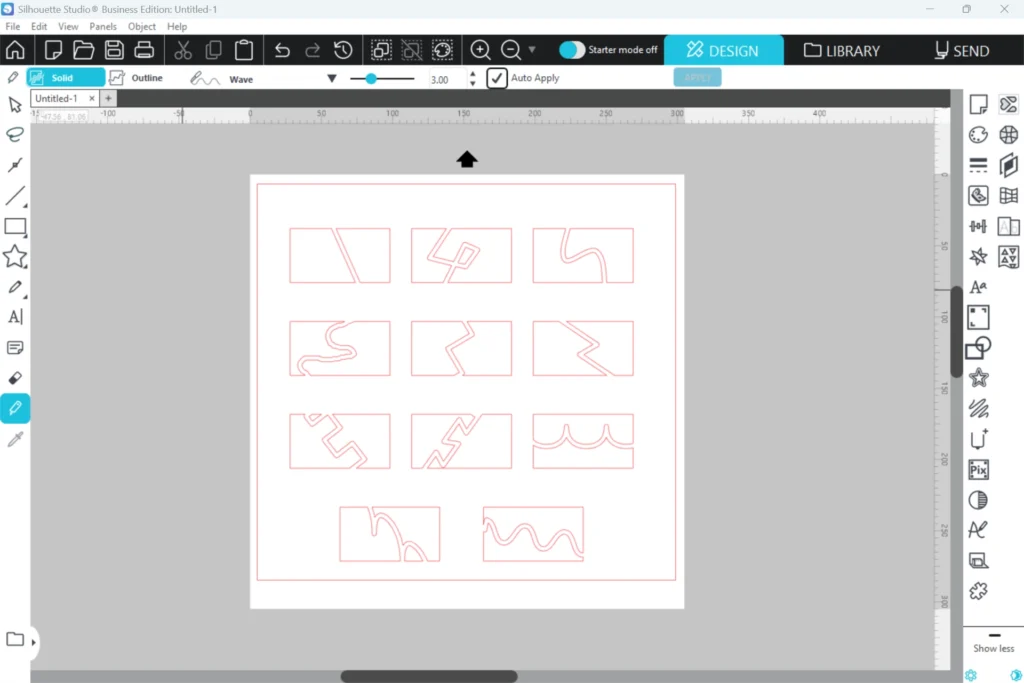Click the Cut scissors icon
This screenshot has height=683, width=1024.
click(x=183, y=50)
